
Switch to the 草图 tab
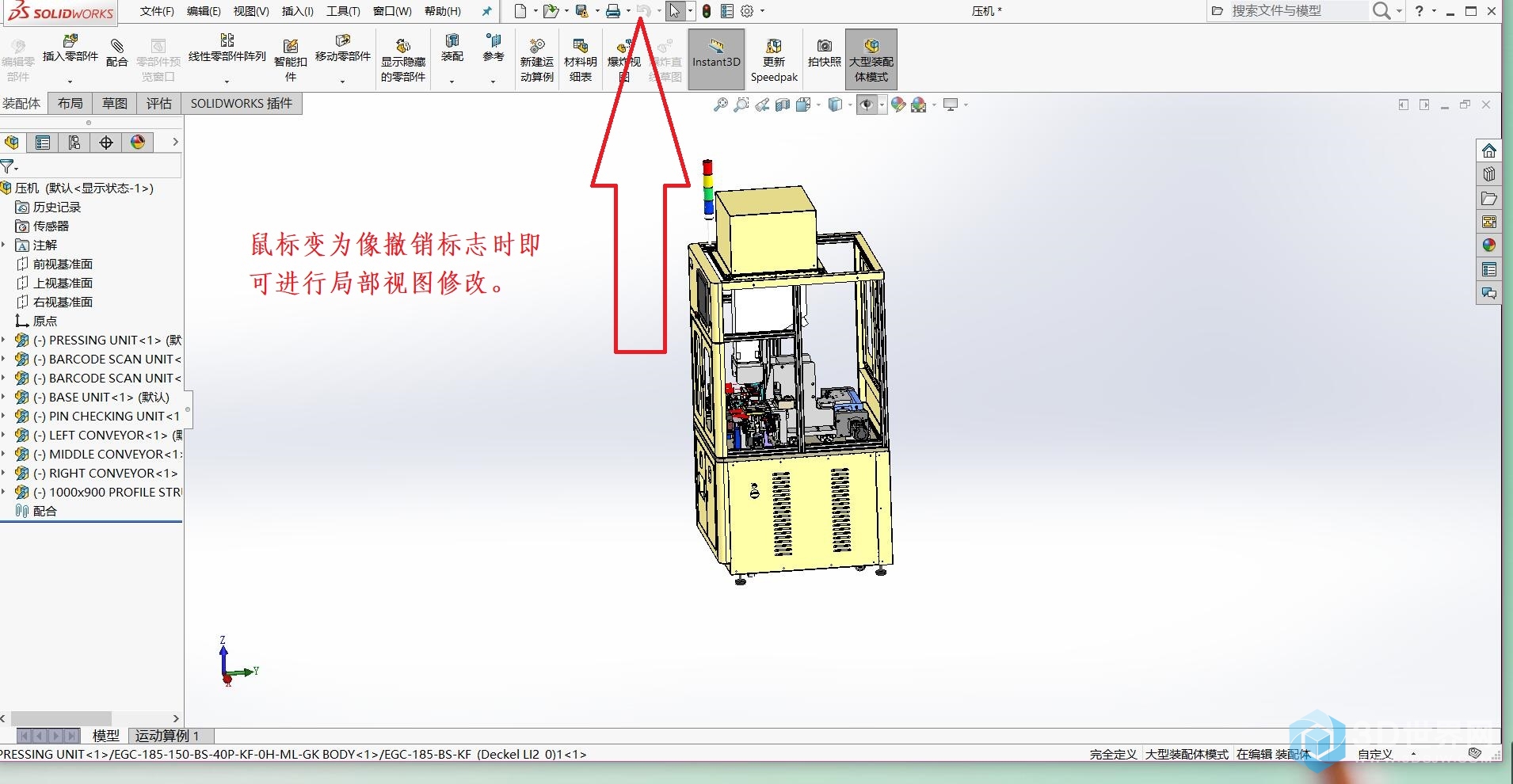coord(115,104)
